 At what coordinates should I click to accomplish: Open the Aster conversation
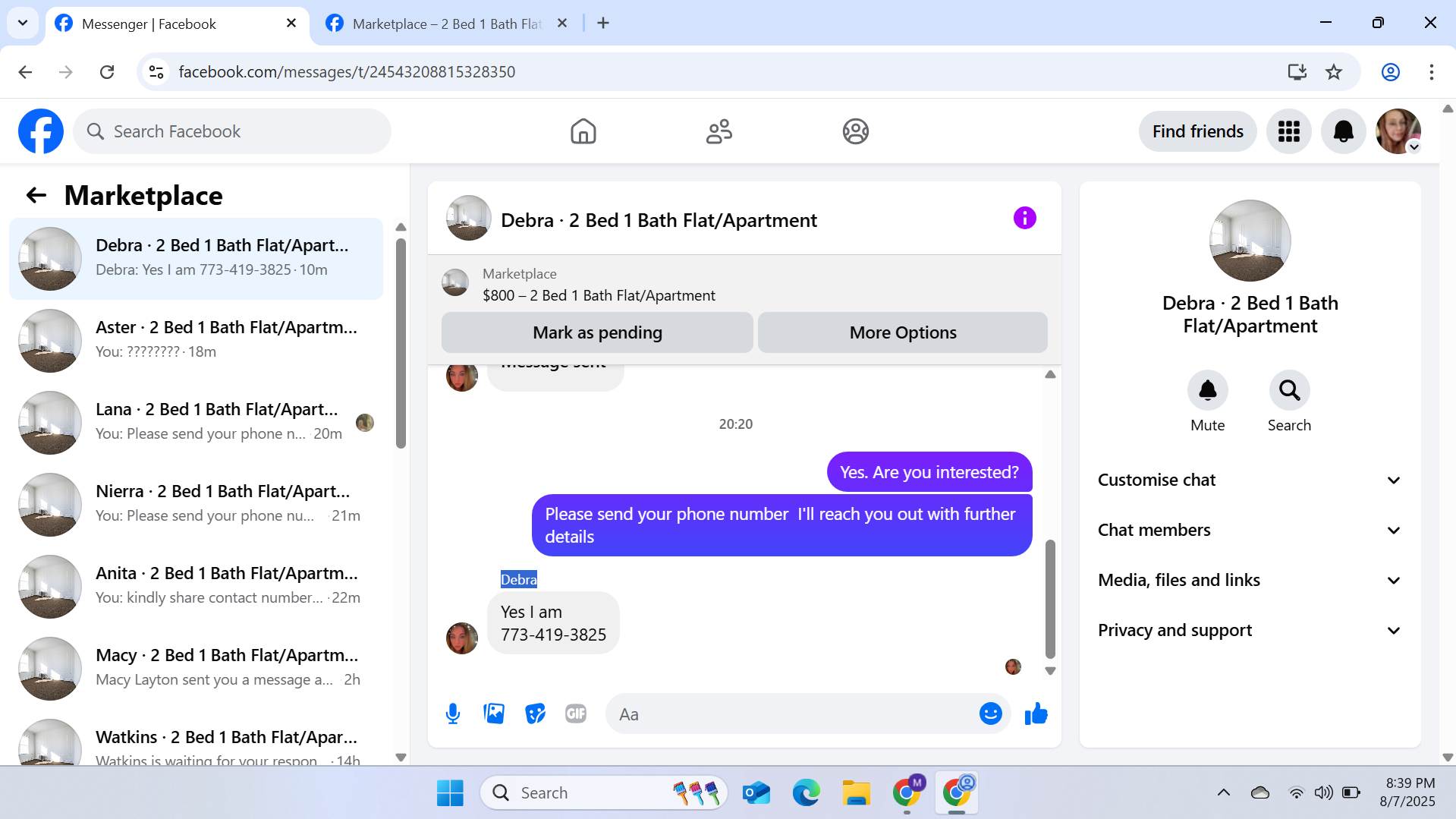point(196,340)
